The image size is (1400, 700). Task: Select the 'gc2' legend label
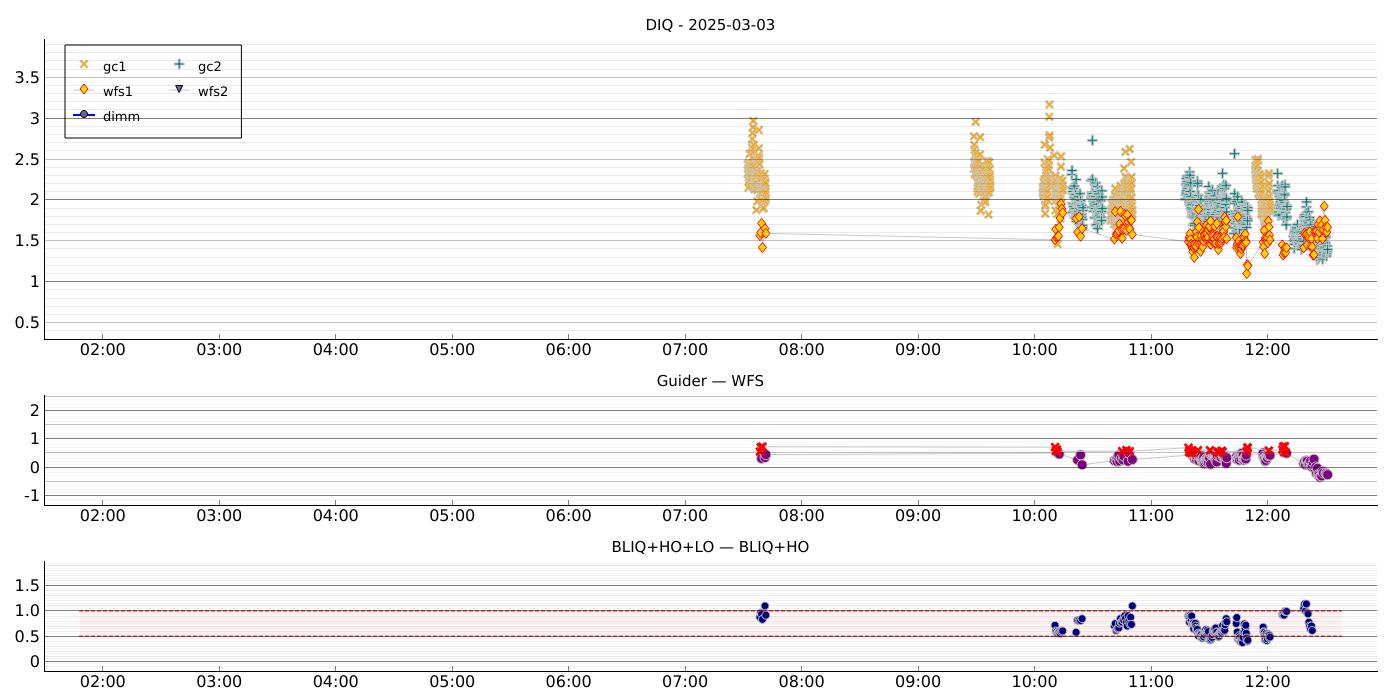click(x=209, y=66)
